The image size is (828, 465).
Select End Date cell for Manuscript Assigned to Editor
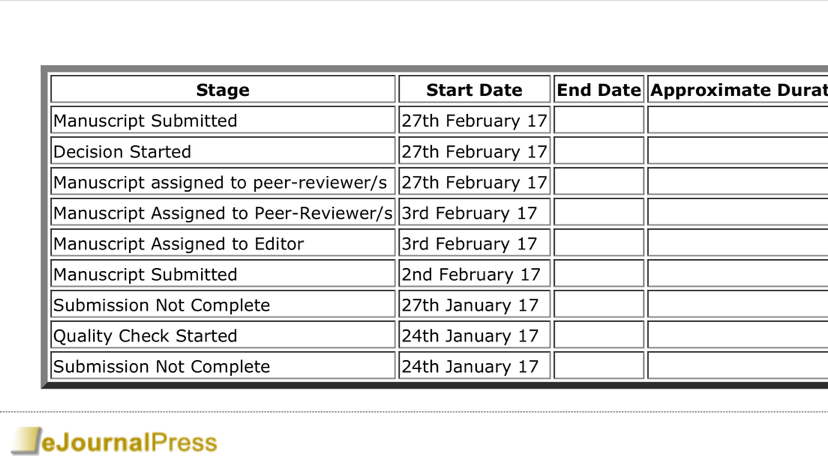coord(598,244)
